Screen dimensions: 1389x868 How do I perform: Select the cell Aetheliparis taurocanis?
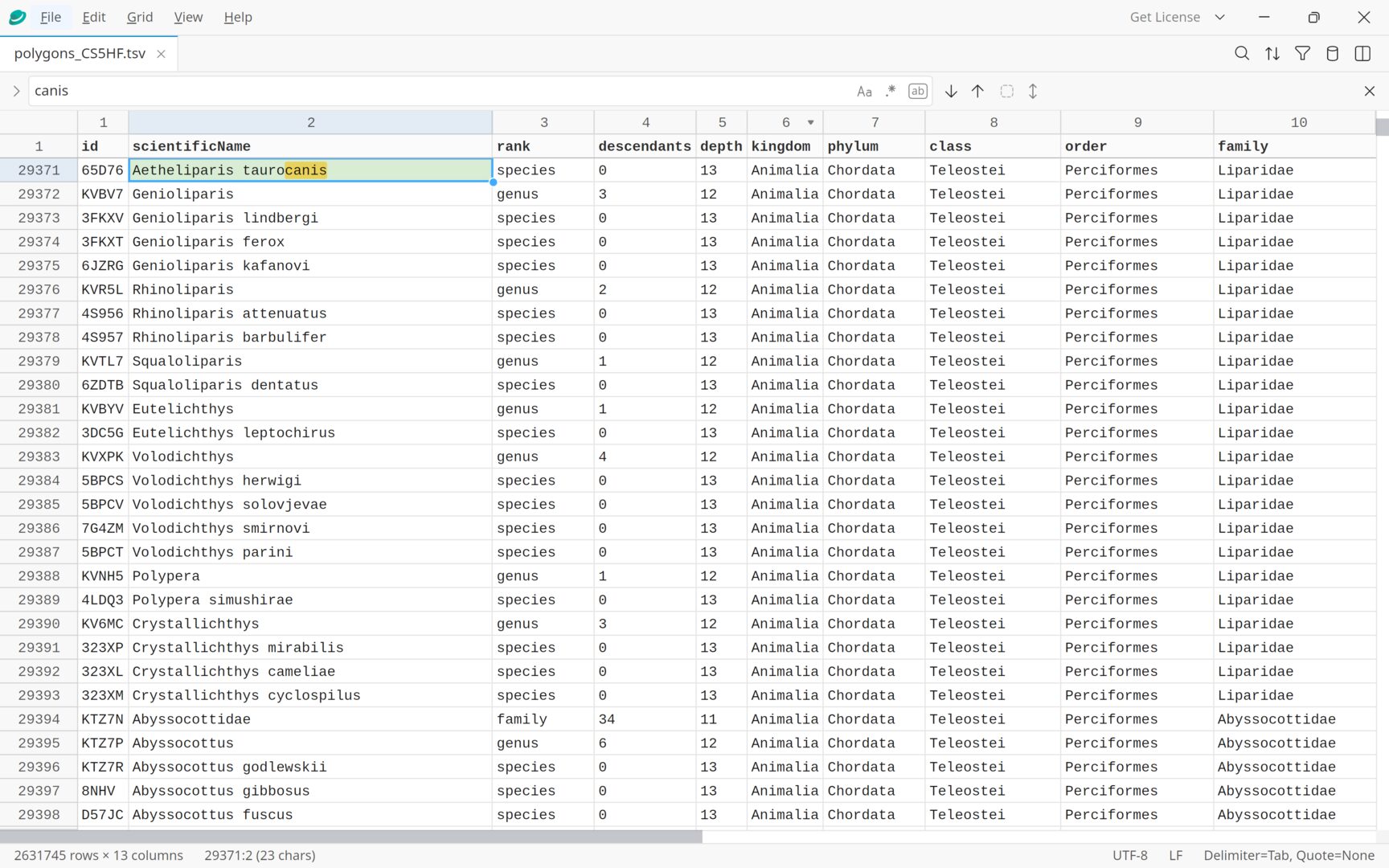310,170
